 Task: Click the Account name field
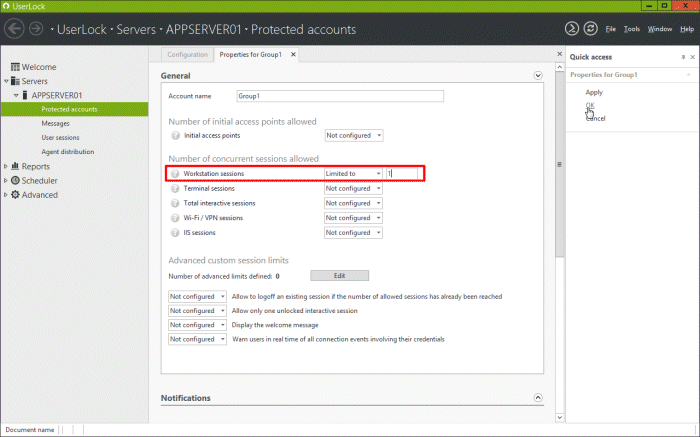click(340, 96)
